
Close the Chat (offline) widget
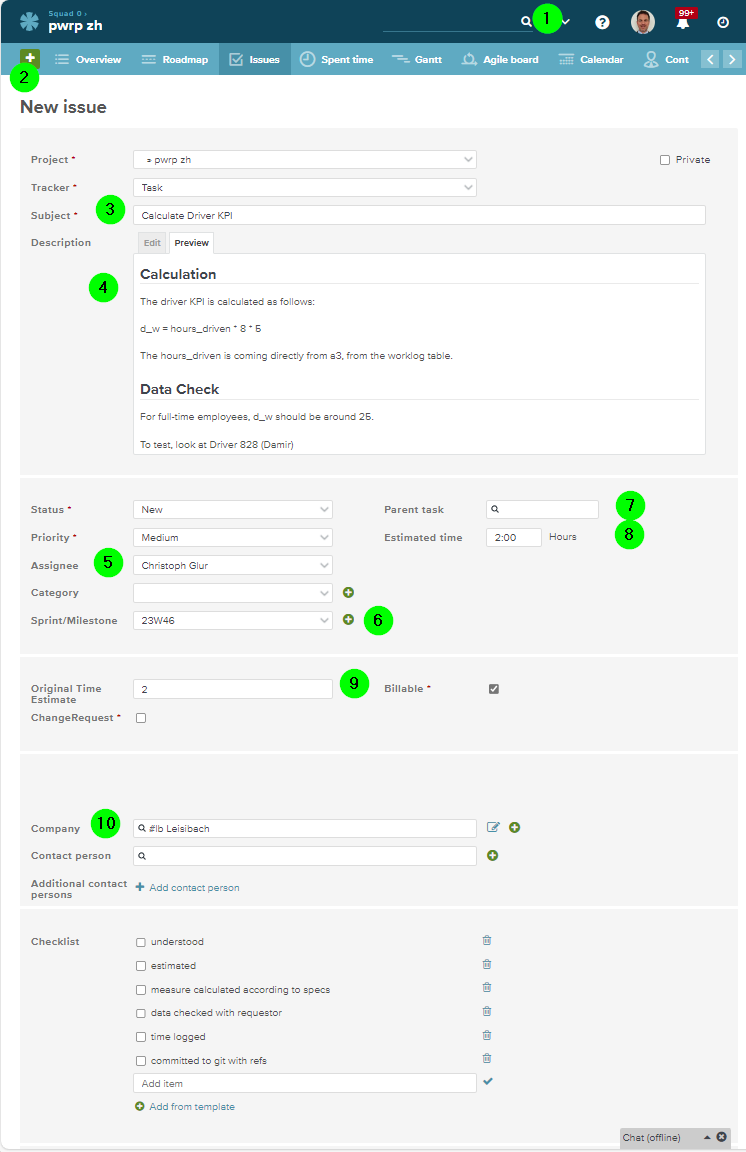pyautogui.click(x=722, y=1137)
